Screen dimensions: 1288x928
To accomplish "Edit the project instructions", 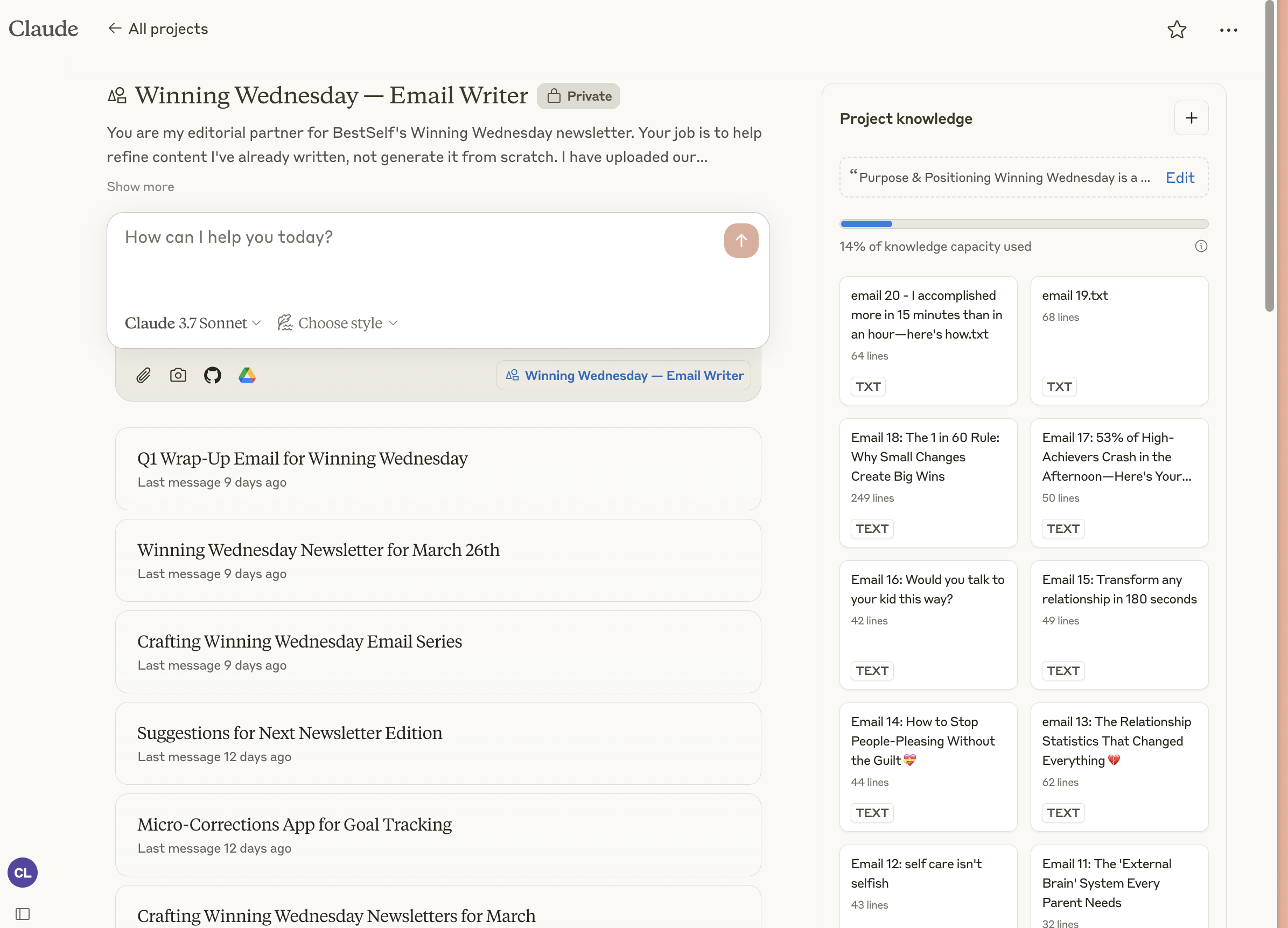I will click(1180, 178).
